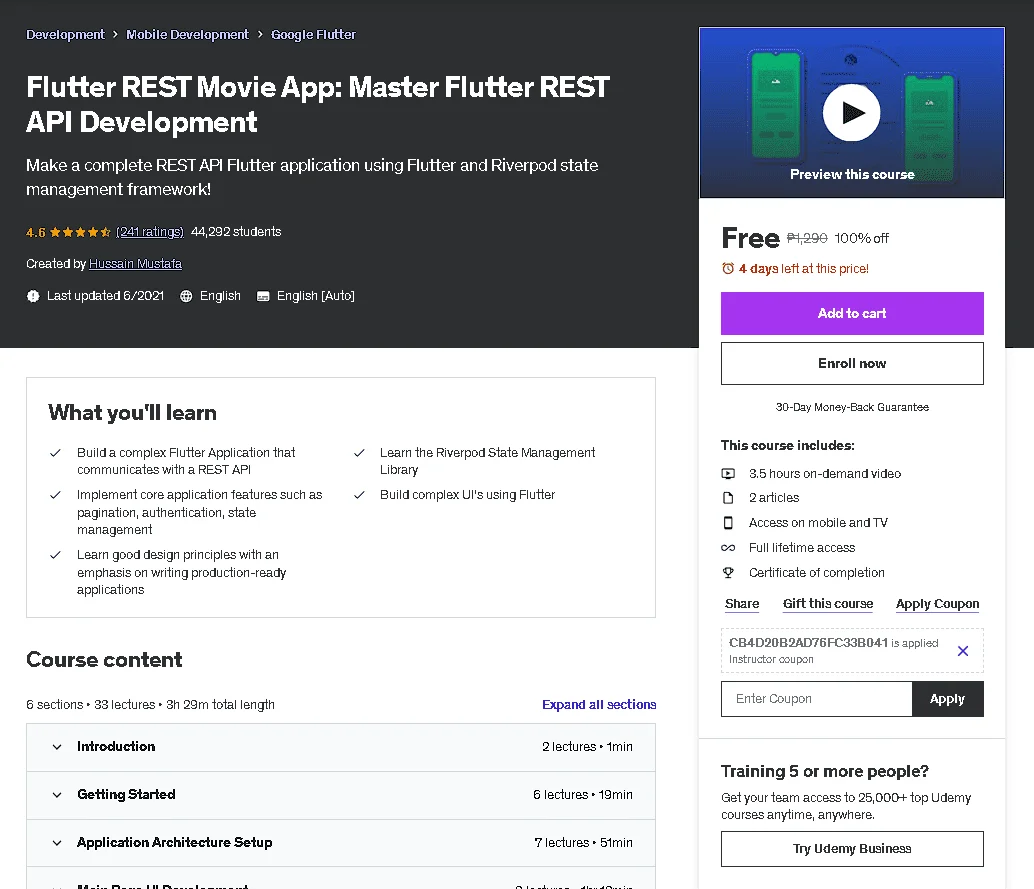Click the infinity lifetime access icon

[728, 548]
